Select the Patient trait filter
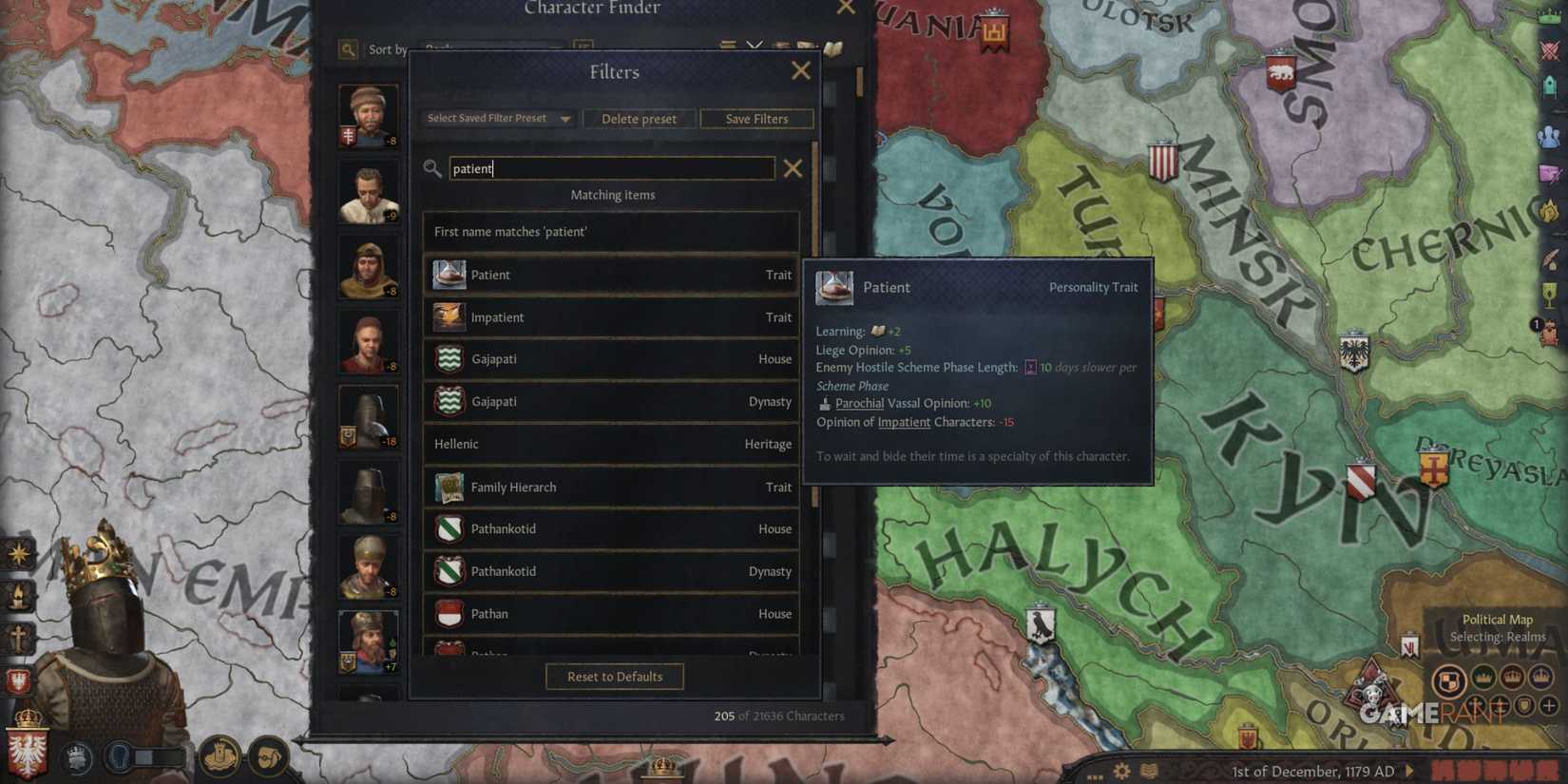Image resolution: width=1568 pixels, height=784 pixels. pyautogui.click(x=611, y=275)
